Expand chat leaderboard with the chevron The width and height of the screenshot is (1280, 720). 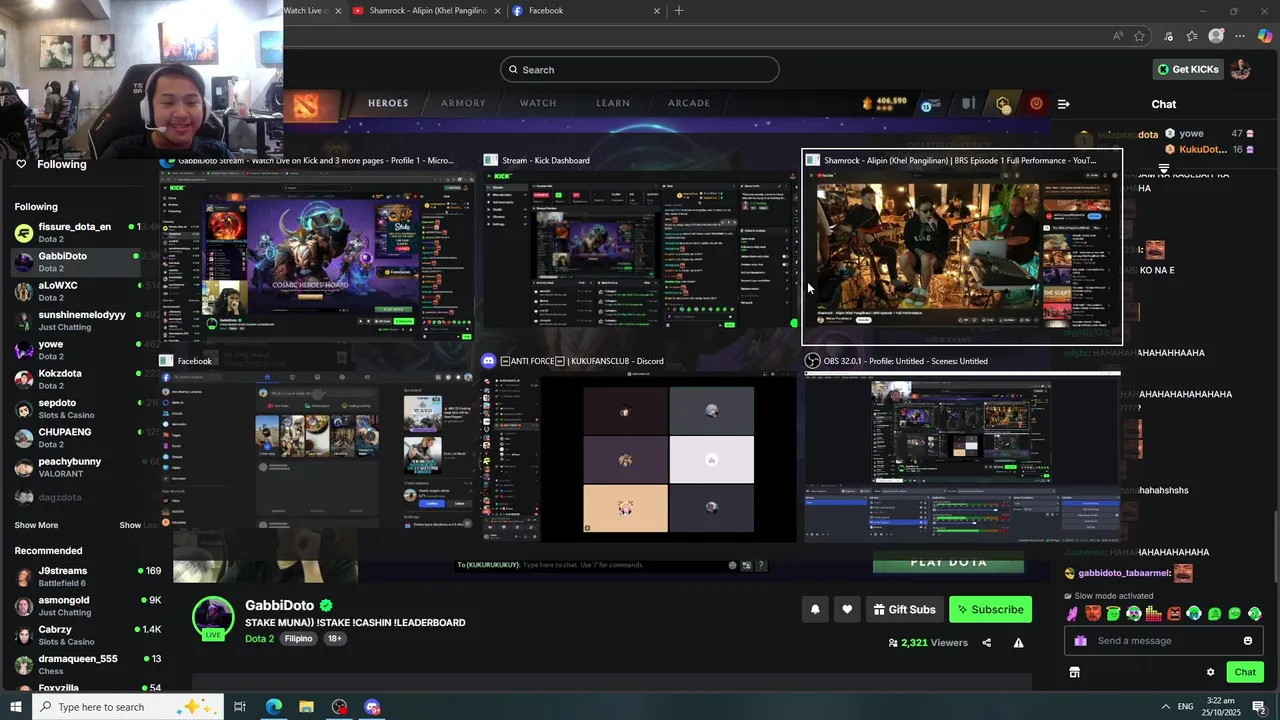(1164, 168)
